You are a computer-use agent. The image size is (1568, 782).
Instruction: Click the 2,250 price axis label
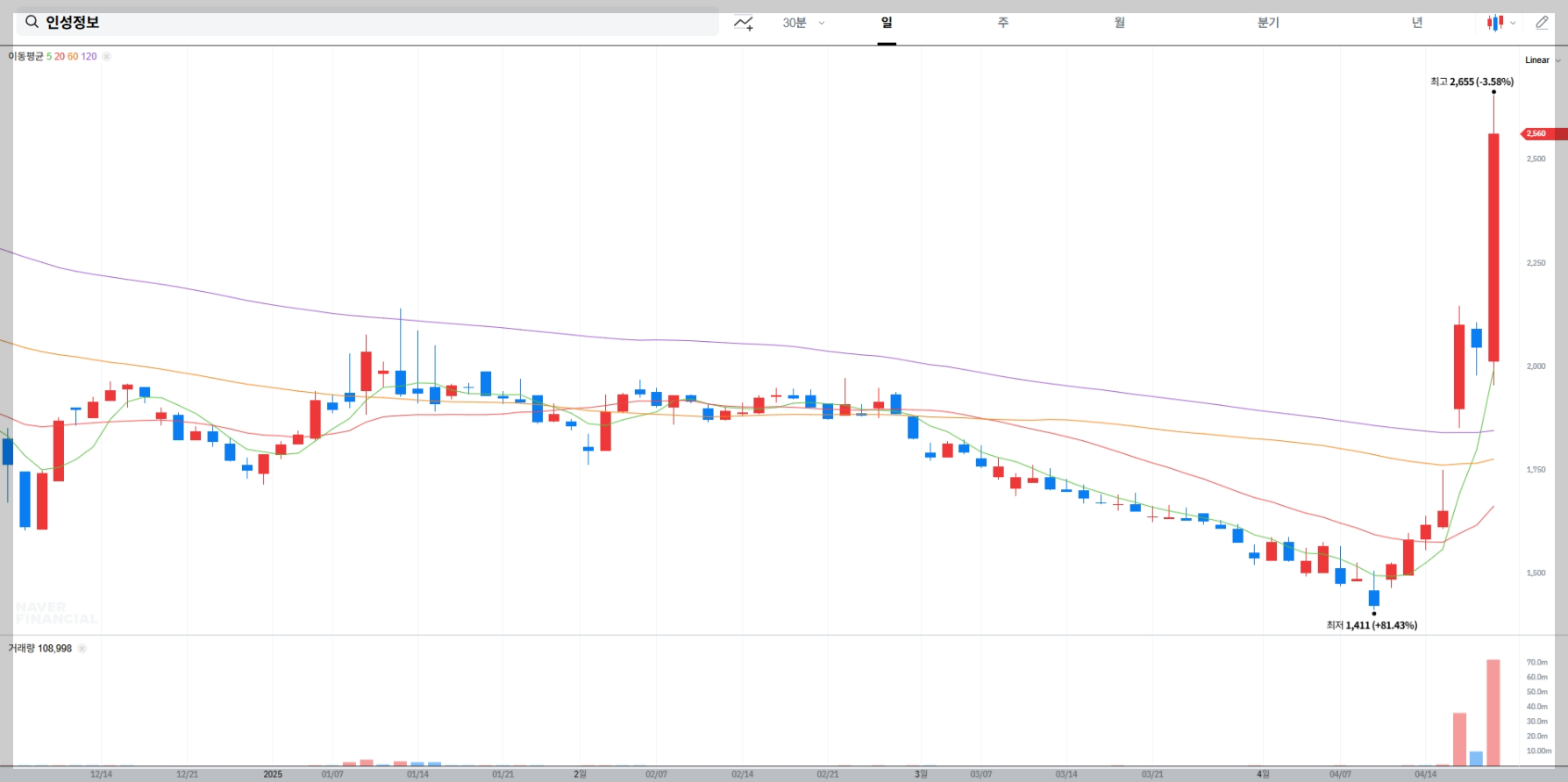pyautogui.click(x=1536, y=263)
